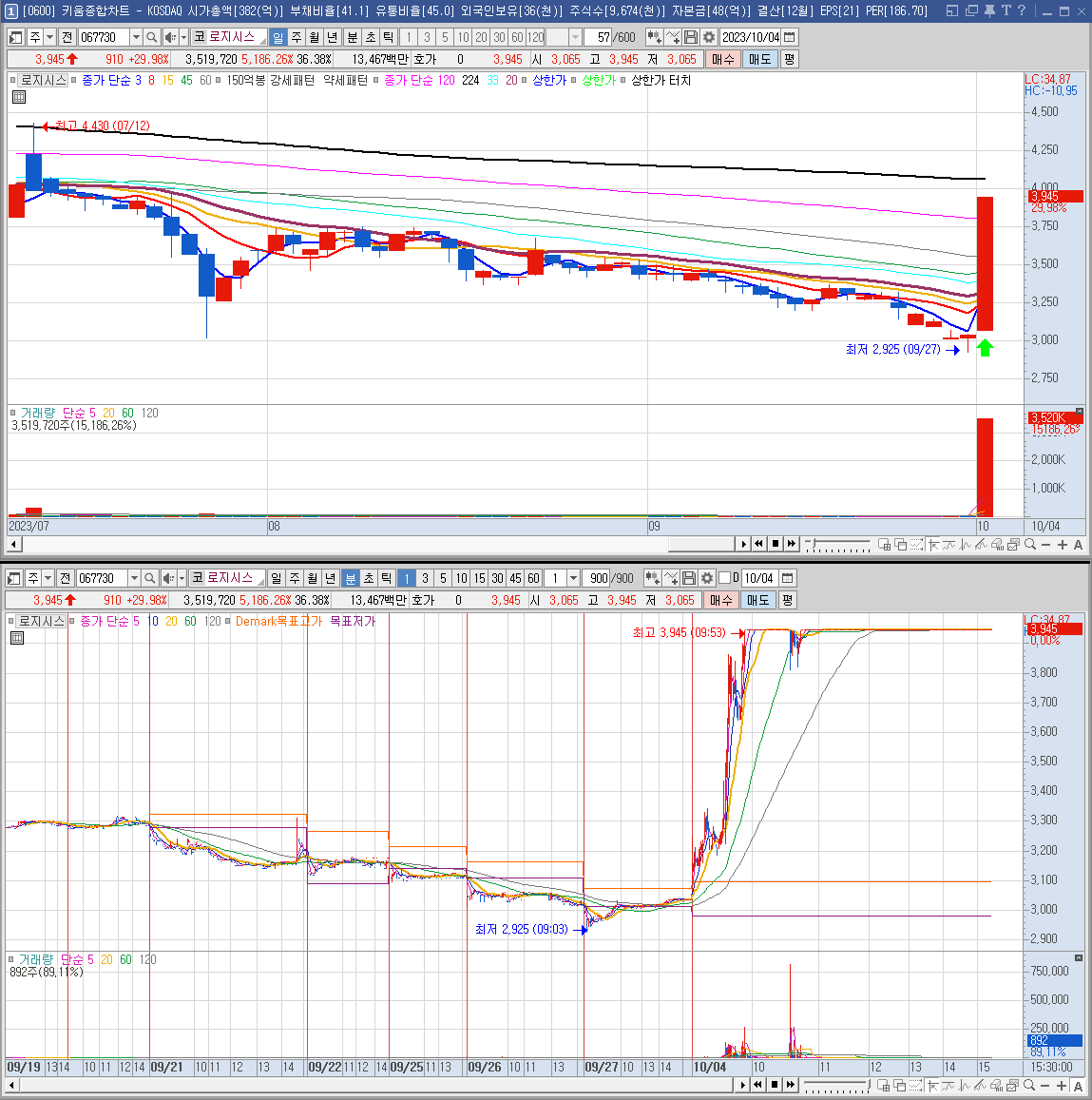Zoom out with minus icon on top chart
The image size is (1092, 1100).
point(1045,545)
